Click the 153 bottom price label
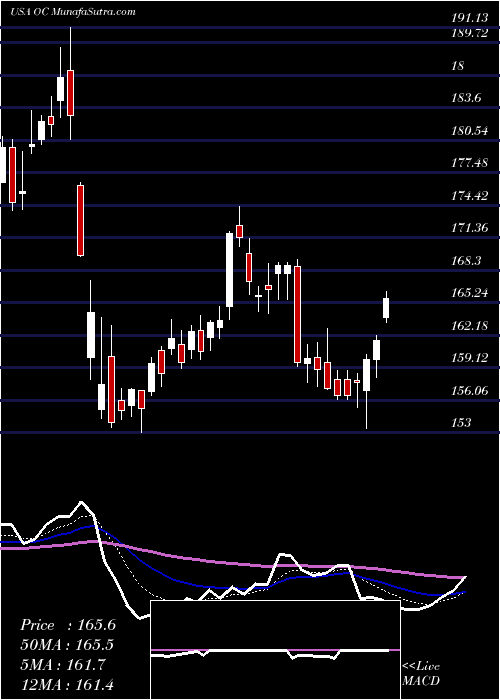 (x=462, y=422)
